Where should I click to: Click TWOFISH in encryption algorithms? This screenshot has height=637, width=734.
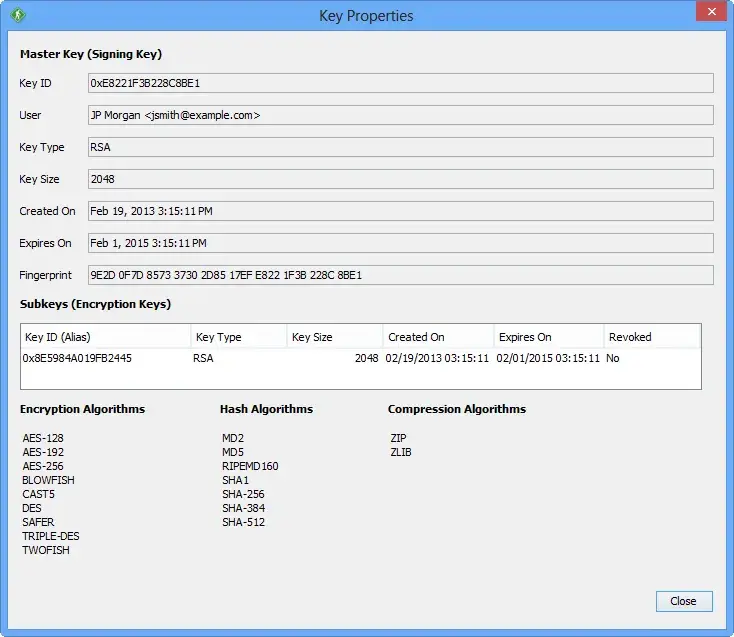(x=46, y=550)
